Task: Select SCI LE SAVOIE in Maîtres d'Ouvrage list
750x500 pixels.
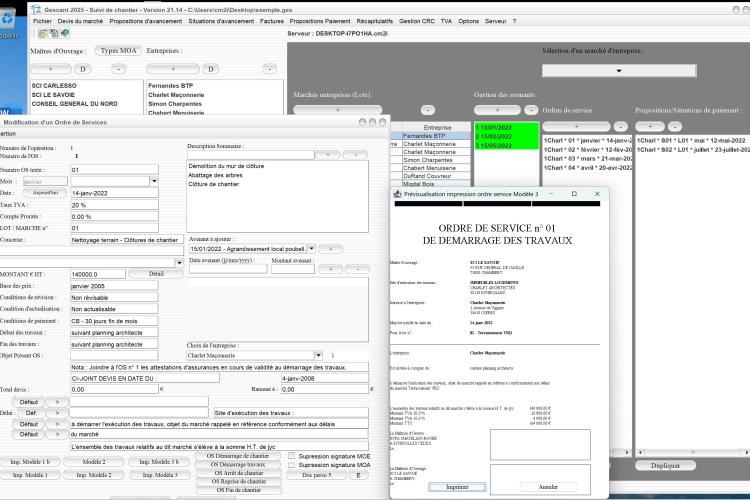Action: tap(54, 95)
